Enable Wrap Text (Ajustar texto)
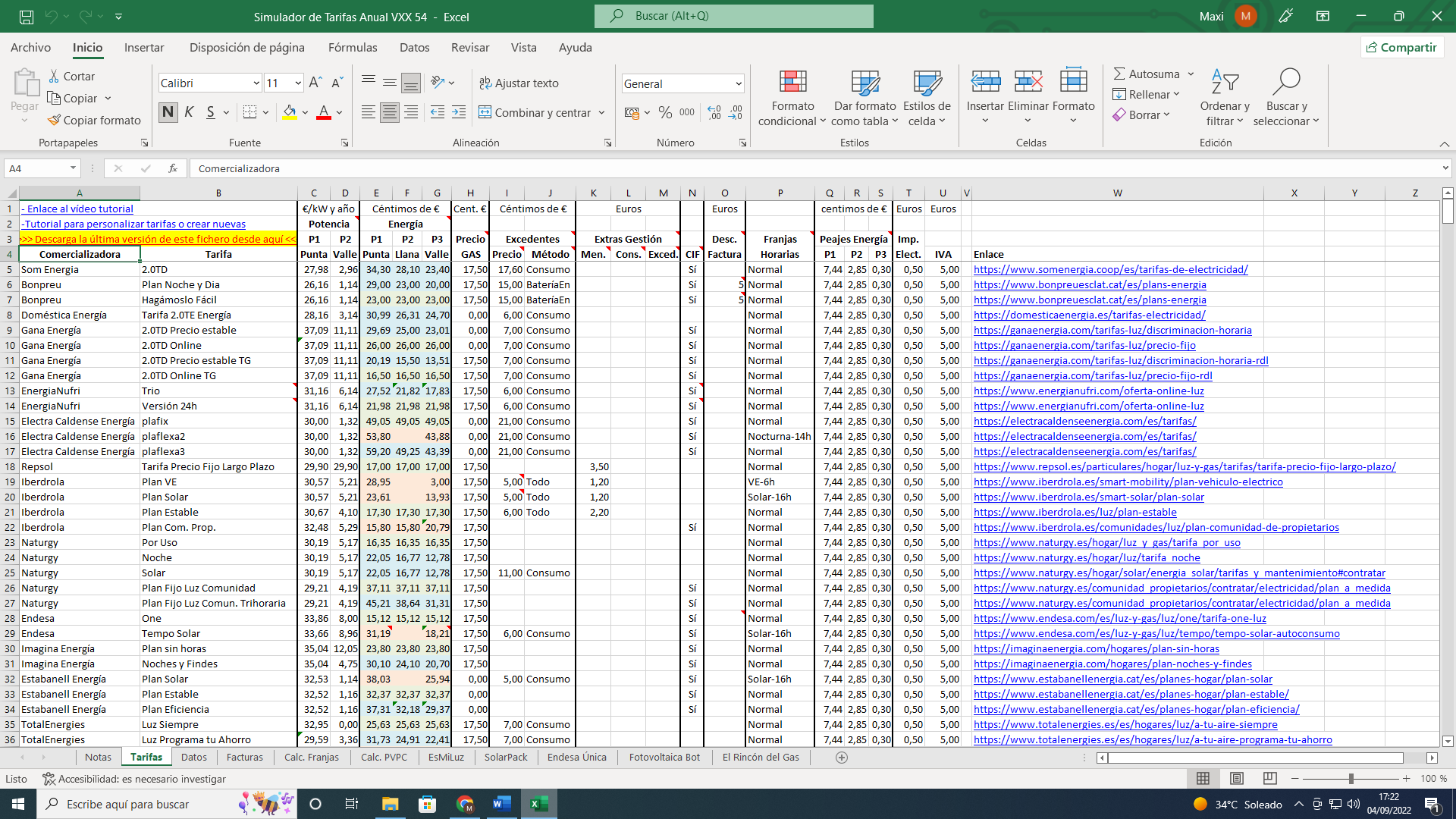 click(x=519, y=83)
